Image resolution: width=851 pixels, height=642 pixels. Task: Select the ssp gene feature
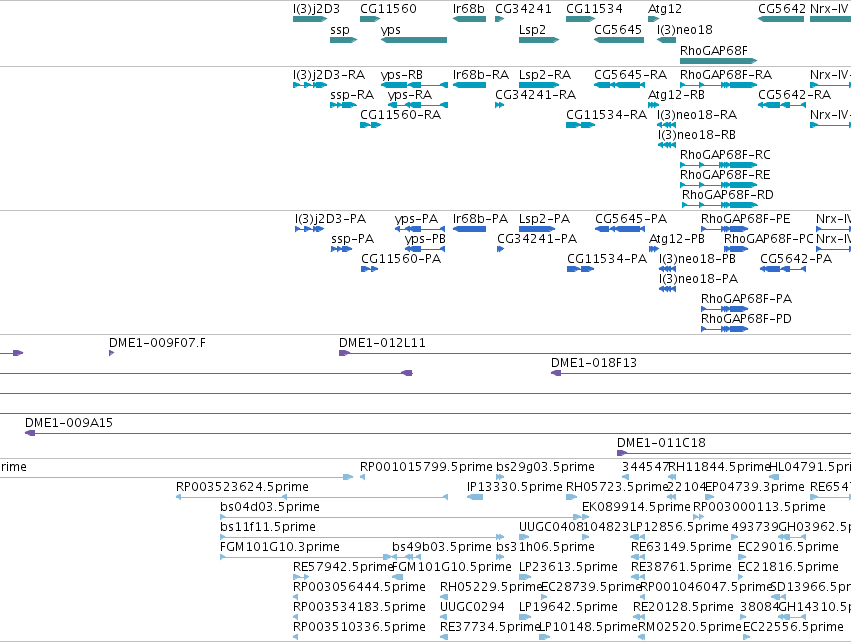tap(344, 40)
